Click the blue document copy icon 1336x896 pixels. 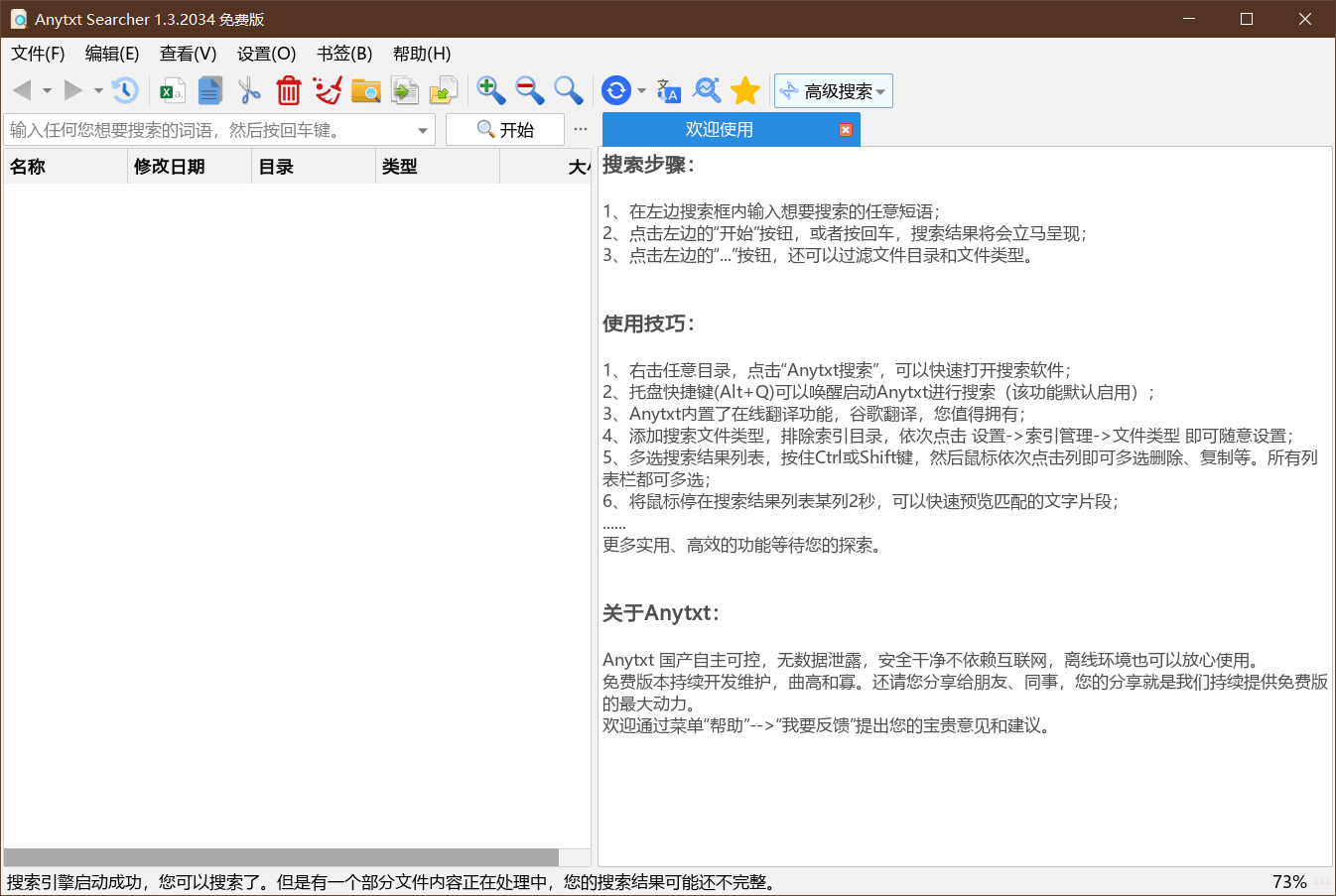(209, 90)
